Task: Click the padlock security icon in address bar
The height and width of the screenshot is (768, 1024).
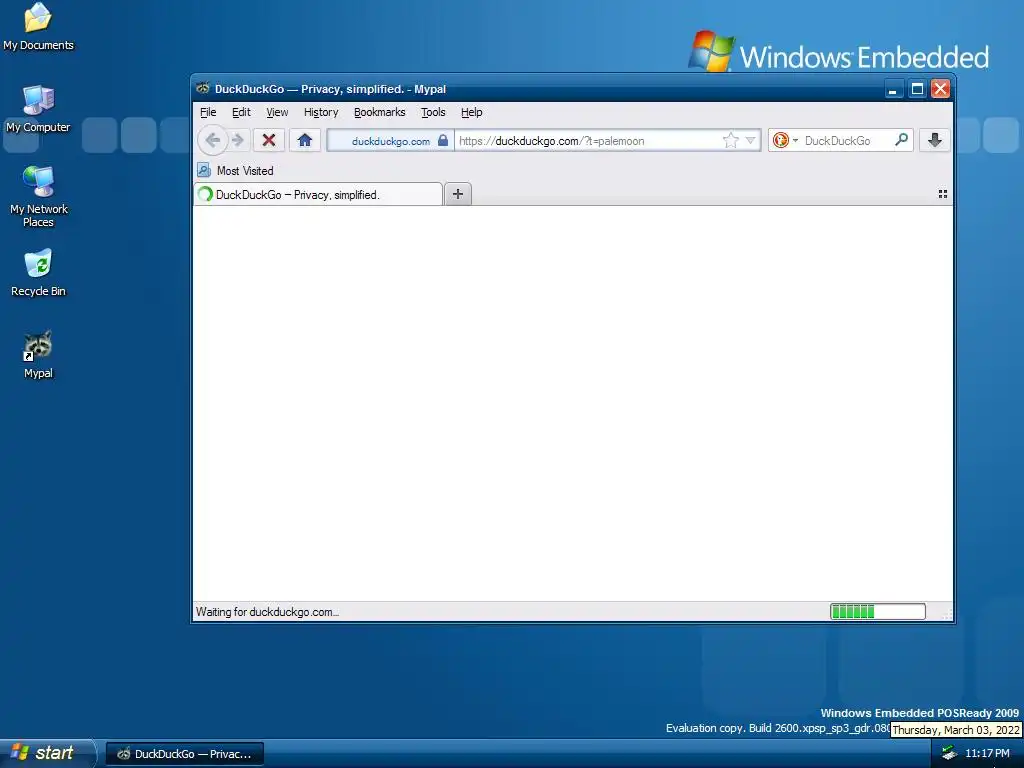Action: point(443,140)
